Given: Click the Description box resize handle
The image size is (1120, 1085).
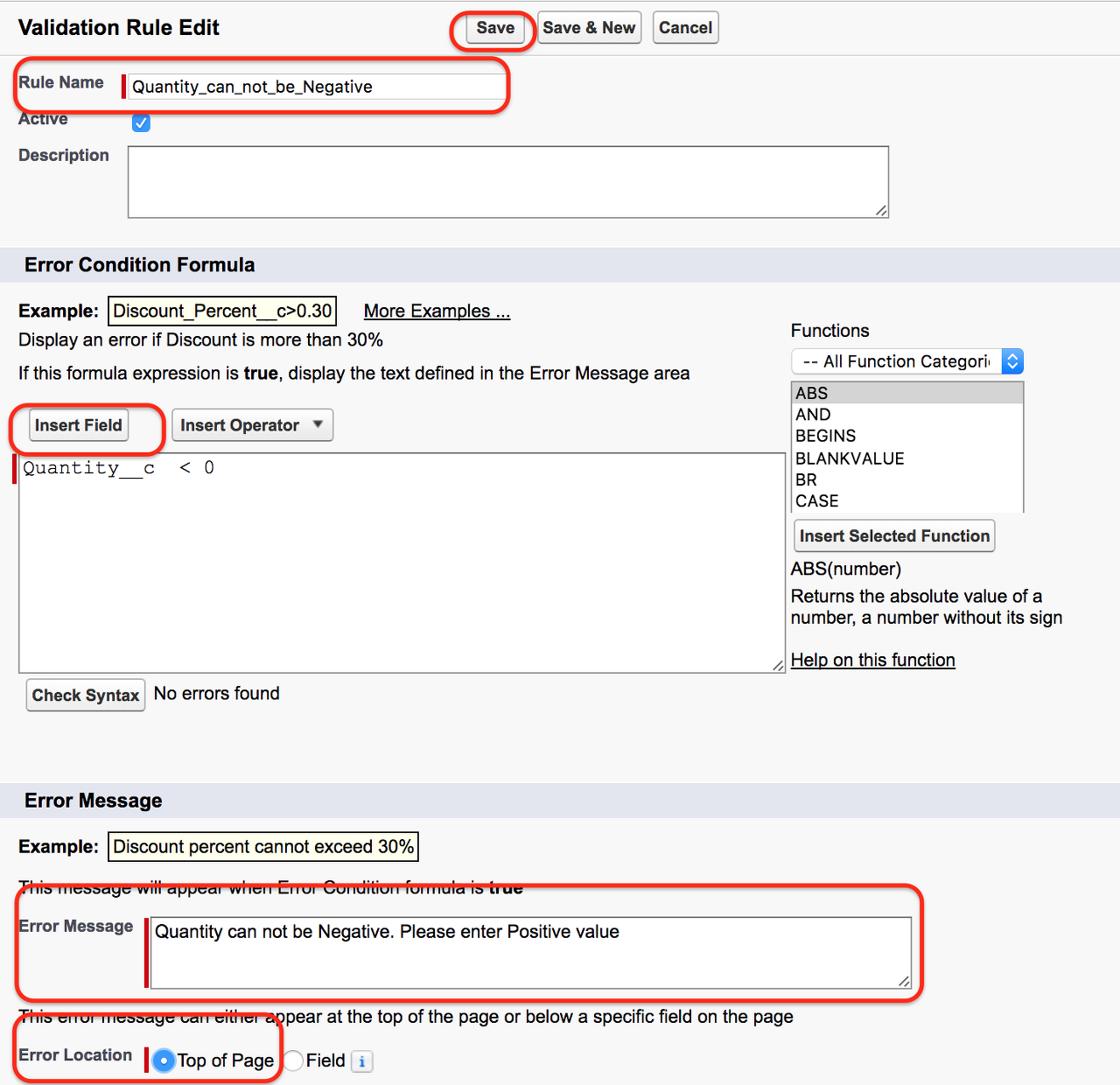Looking at the screenshot, I should [x=881, y=210].
